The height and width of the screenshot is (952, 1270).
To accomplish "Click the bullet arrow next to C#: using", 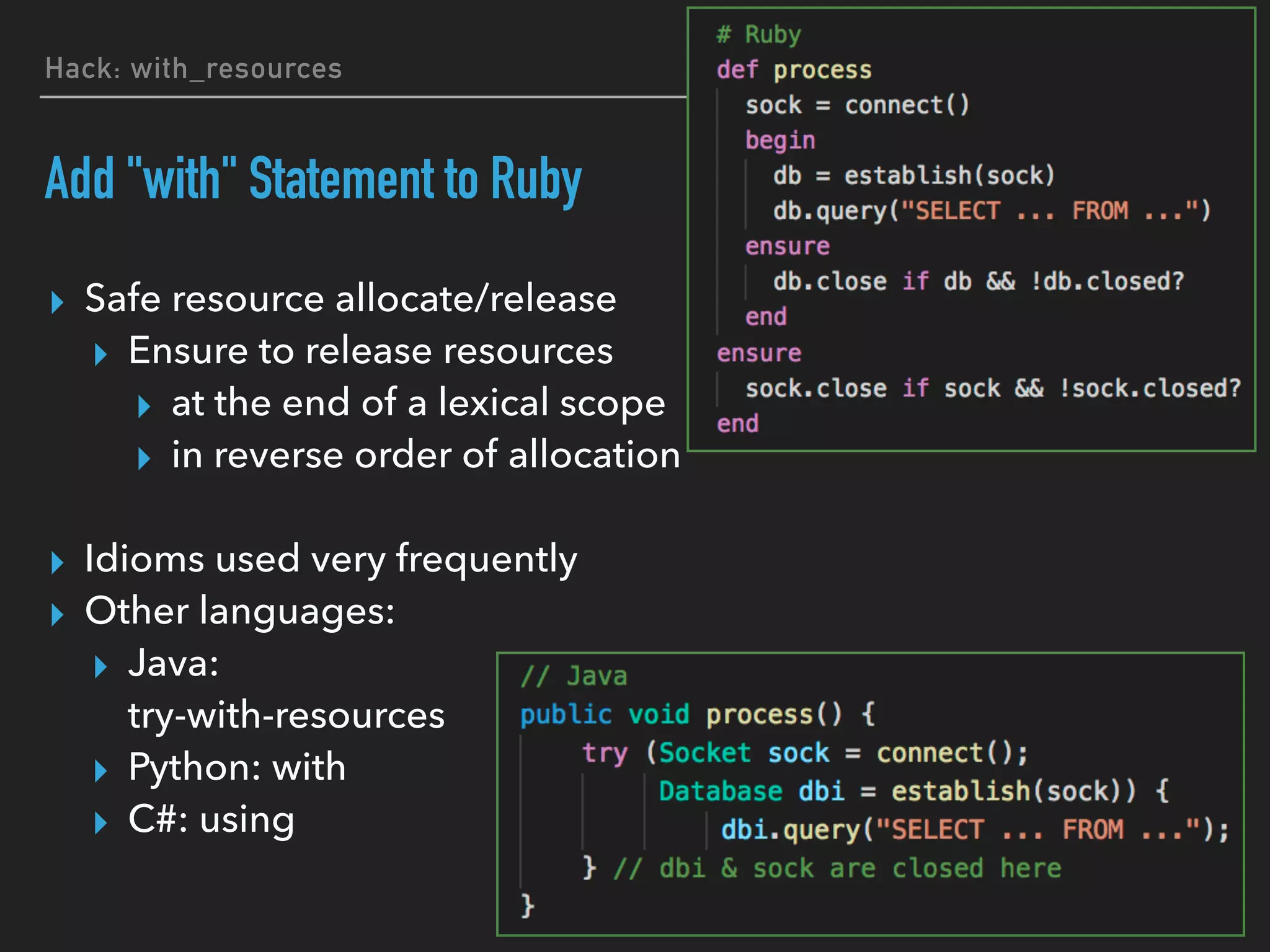I will [x=101, y=823].
